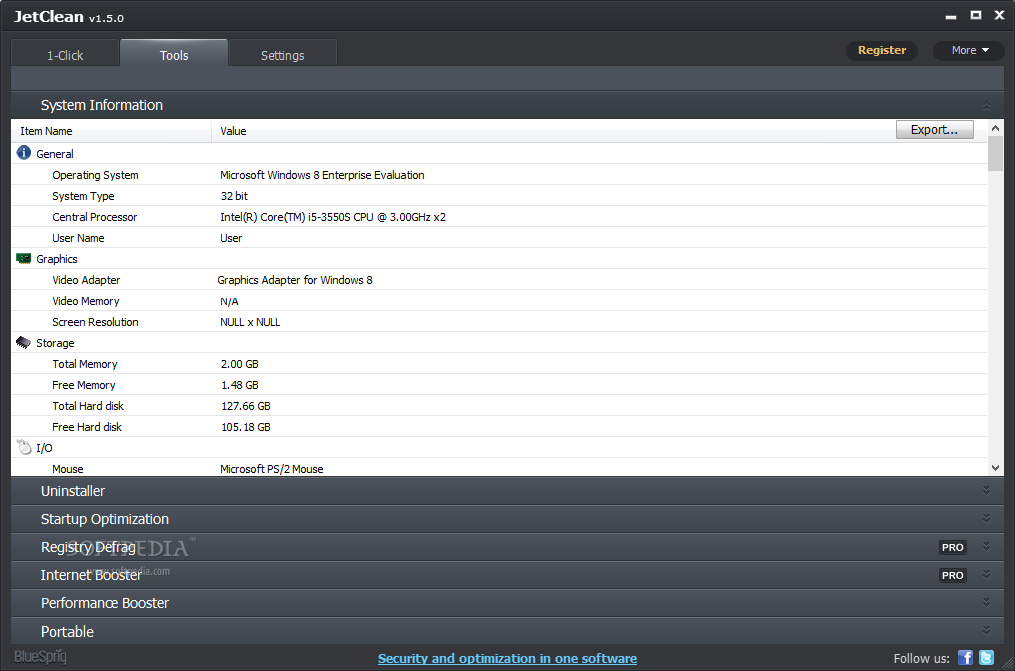
Task: Select the Free Memory row
Action: pos(499,384)
